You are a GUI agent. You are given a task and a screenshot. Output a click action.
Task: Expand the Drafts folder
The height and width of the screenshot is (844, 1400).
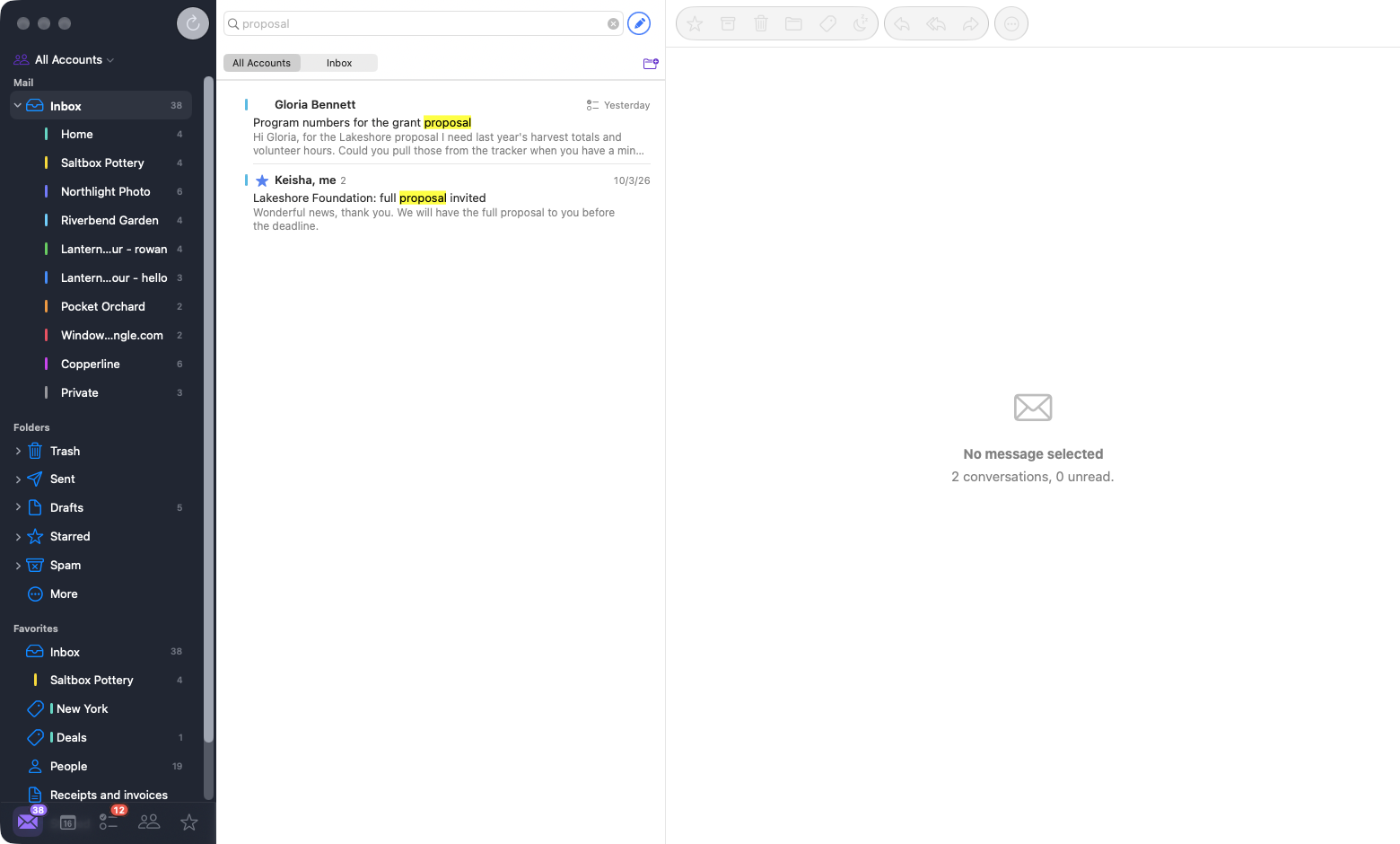[18, 508]
